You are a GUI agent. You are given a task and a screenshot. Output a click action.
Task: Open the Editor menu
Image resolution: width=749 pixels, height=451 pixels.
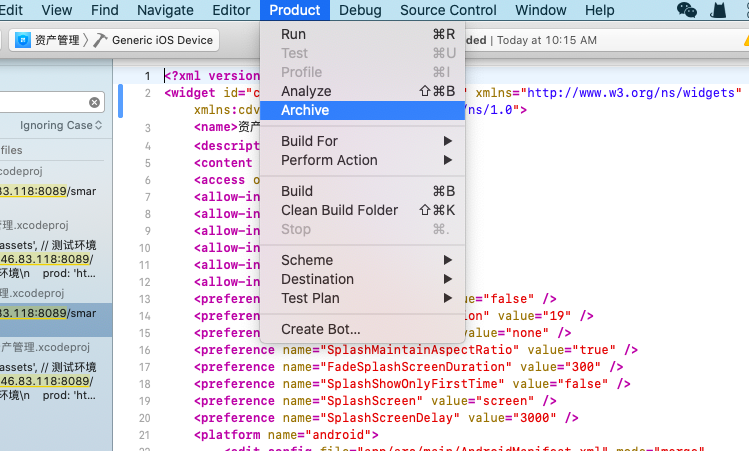pyautogui.click(x=231, y=10)
